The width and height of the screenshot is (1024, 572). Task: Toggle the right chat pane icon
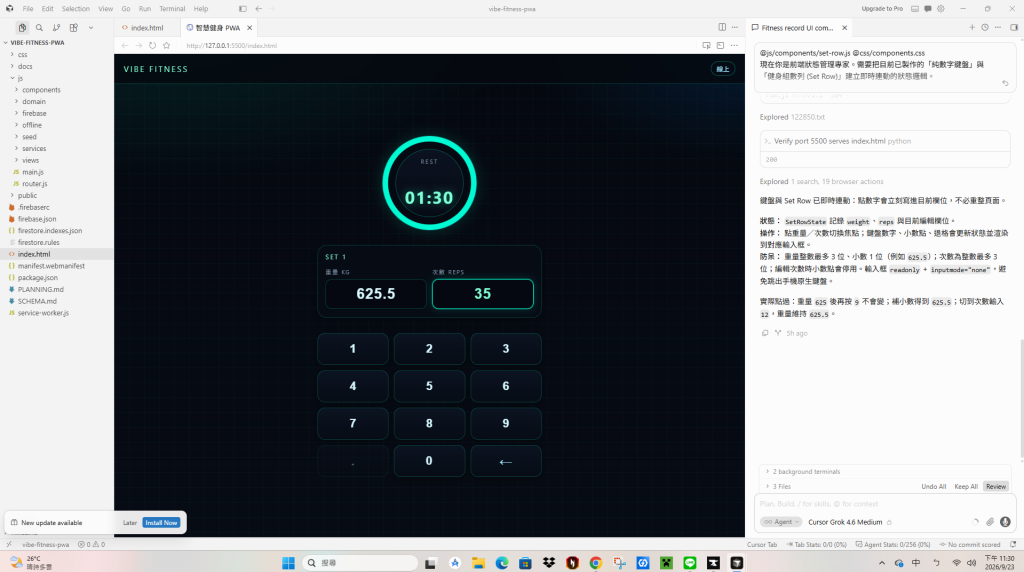[x=1014, y=27]
